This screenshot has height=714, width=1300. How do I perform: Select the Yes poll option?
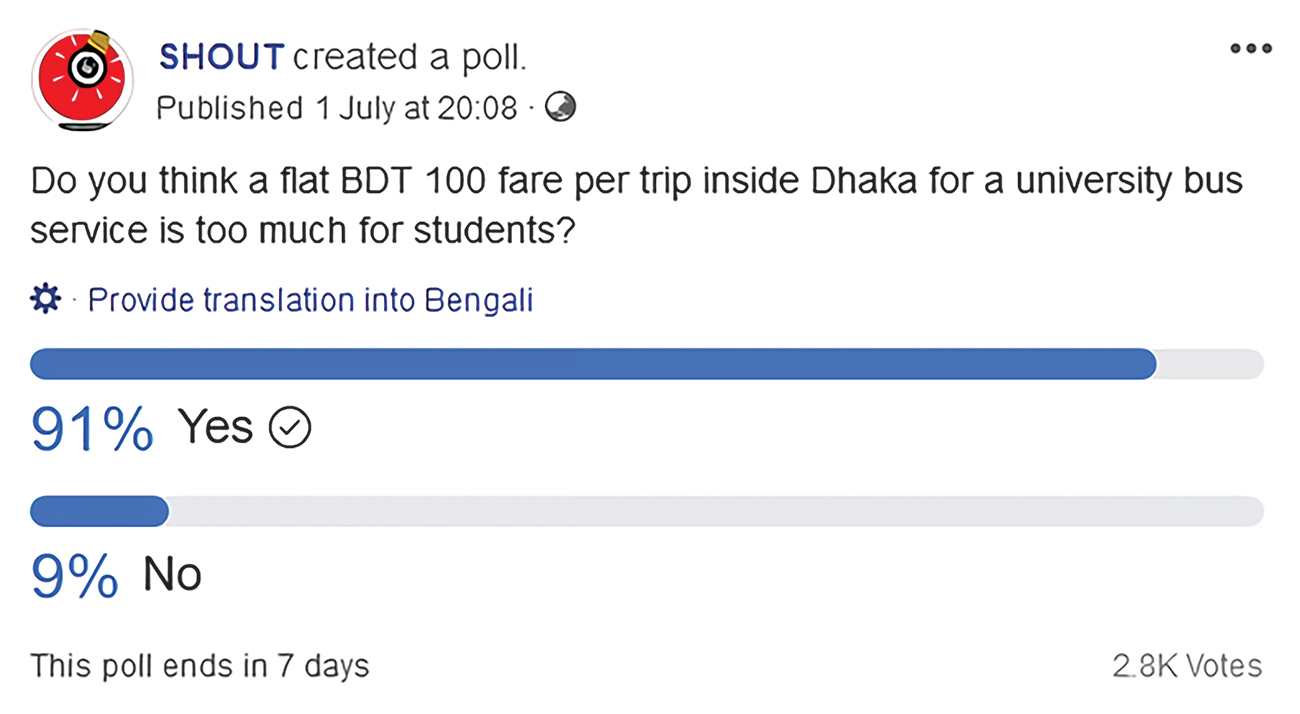click(215, 428)
